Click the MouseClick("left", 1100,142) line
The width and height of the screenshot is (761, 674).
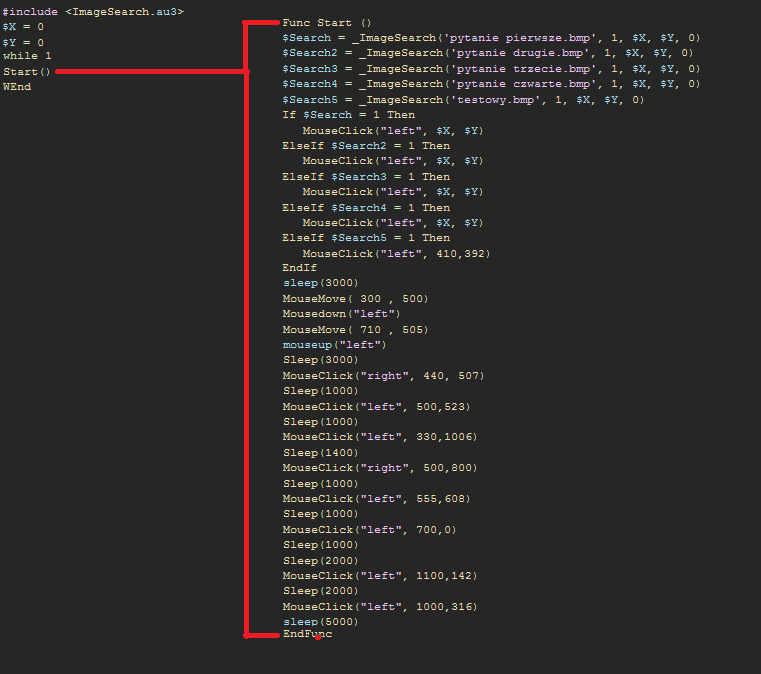380,576
